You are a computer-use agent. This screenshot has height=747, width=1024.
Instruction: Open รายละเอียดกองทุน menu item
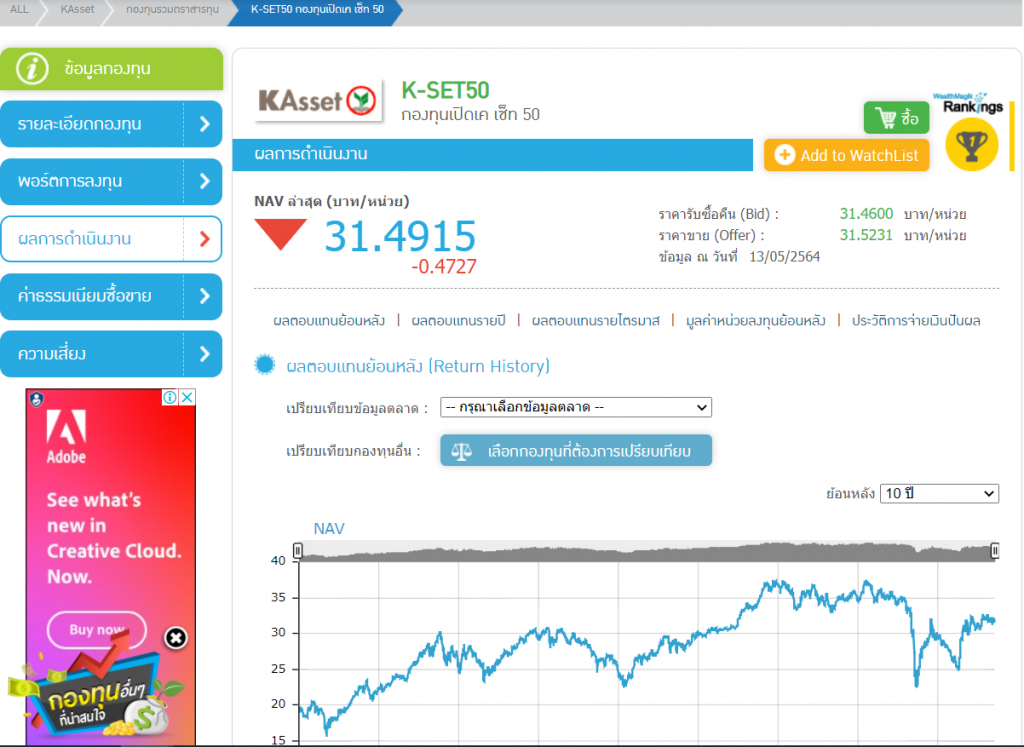tap(111, 123)
